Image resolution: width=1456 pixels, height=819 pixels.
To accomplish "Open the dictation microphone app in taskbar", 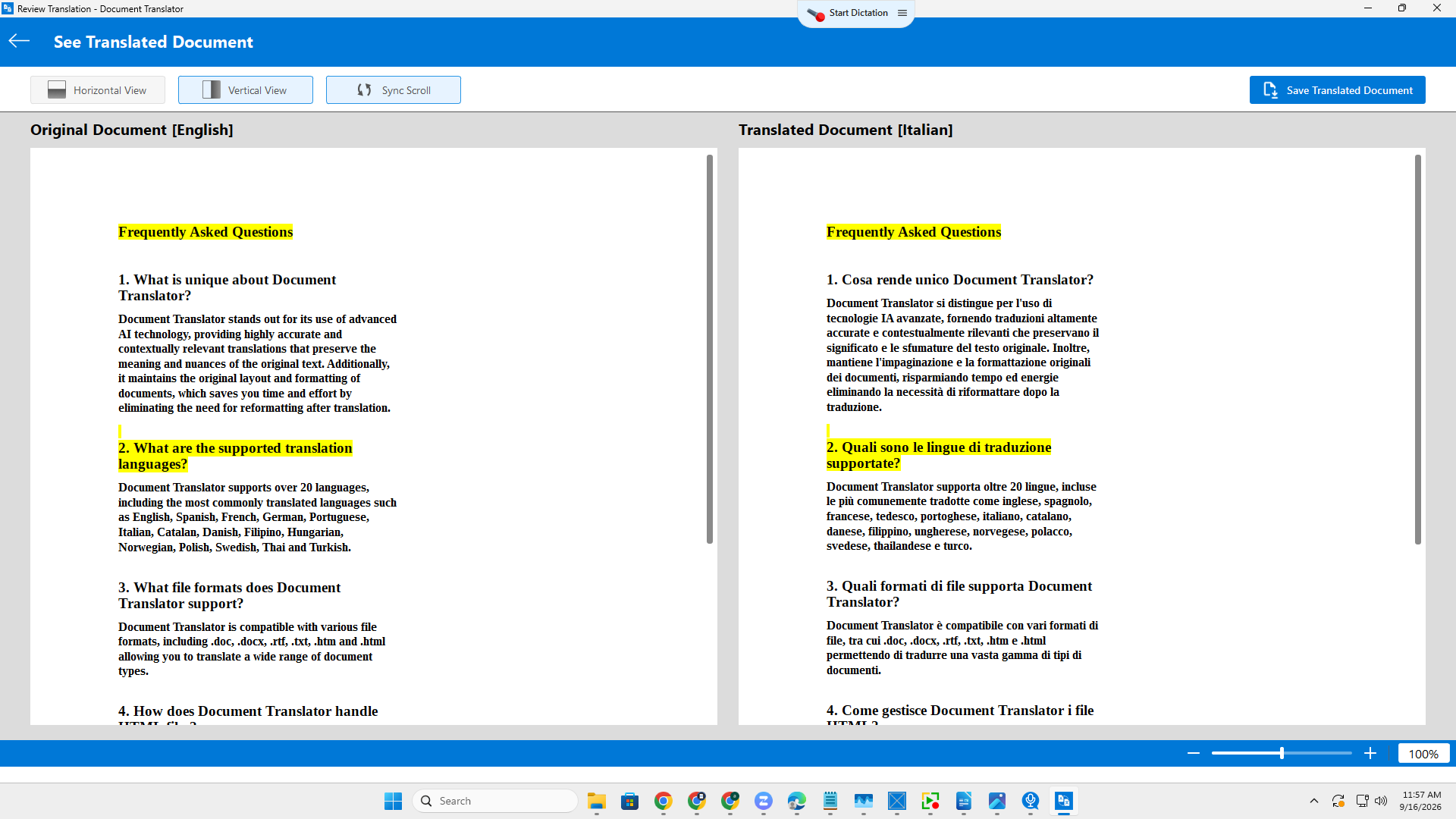I will [x=1031, y=801].
